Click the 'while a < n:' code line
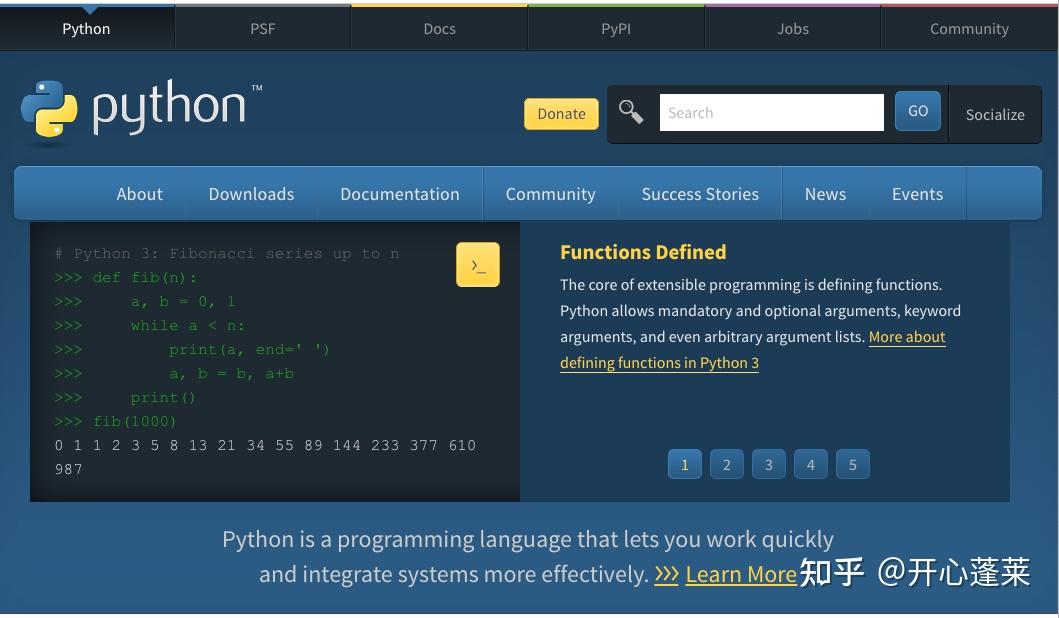Viewport: 1059px width, 618px height. (150, 326)
